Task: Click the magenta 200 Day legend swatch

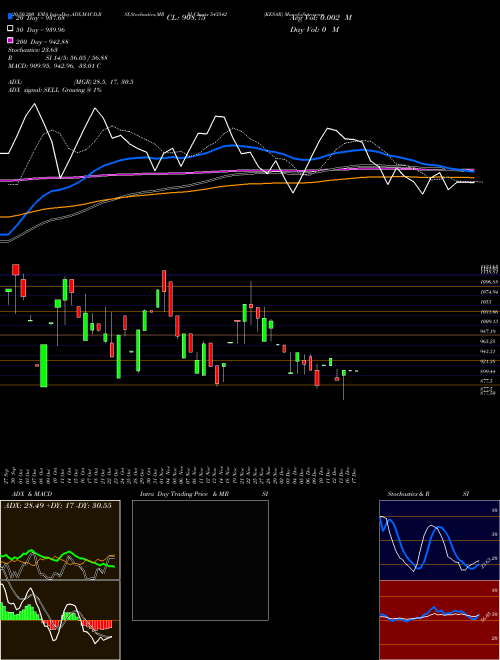Action: [x=10, y=41]
